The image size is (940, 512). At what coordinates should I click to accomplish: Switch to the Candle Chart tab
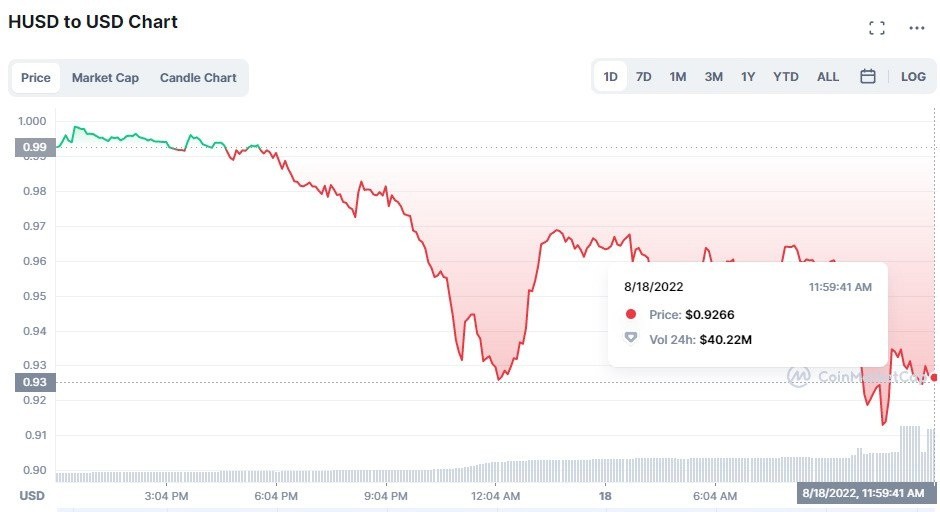pos(198,78)
